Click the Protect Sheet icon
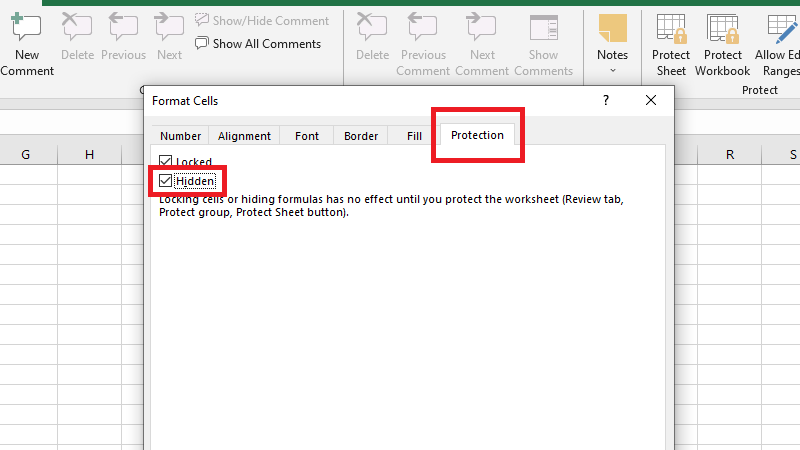This screenshot has height=450, width=800. pos(672,28)
